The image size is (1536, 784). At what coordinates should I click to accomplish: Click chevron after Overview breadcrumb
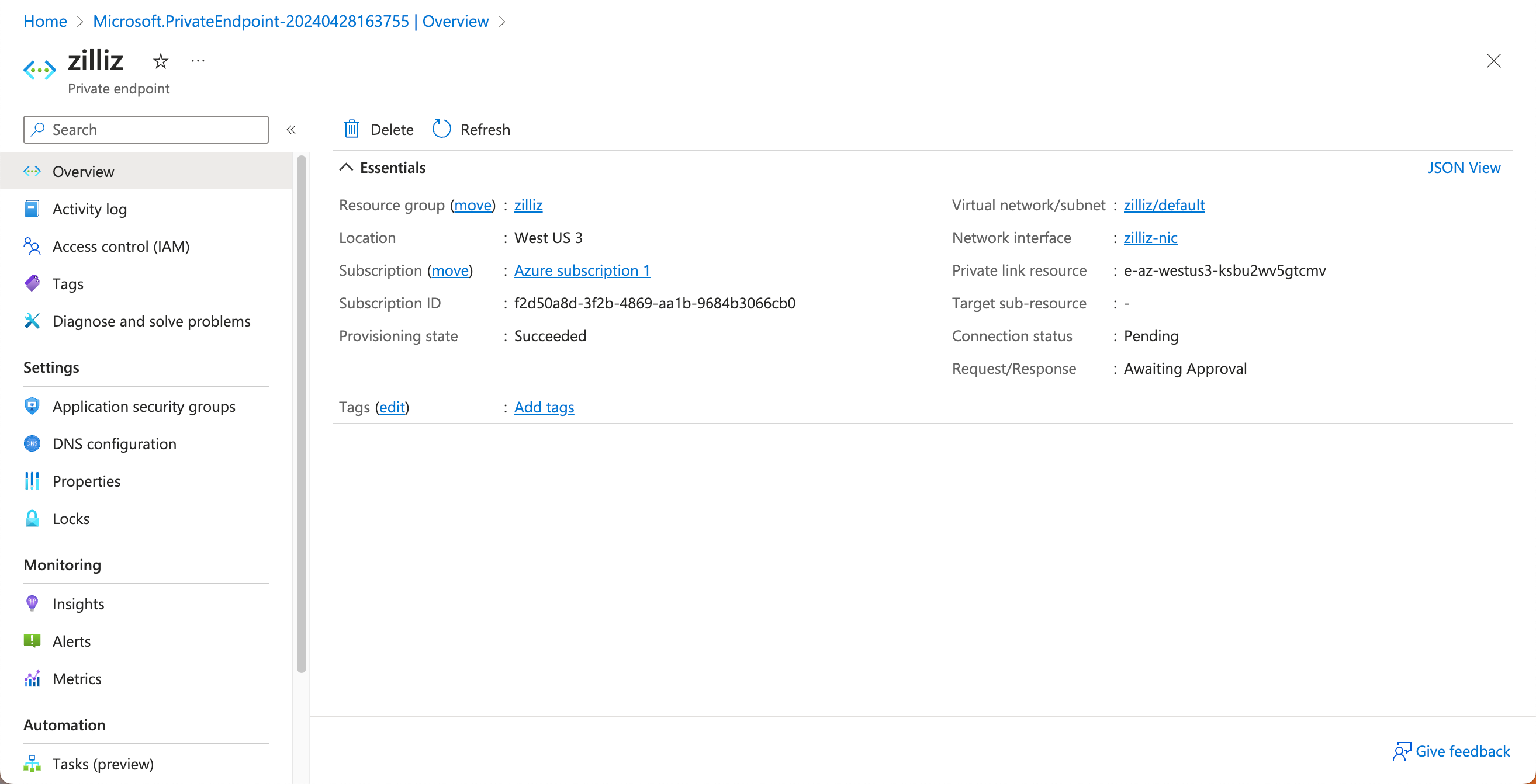pyautogui.click(x=502, y=22)
